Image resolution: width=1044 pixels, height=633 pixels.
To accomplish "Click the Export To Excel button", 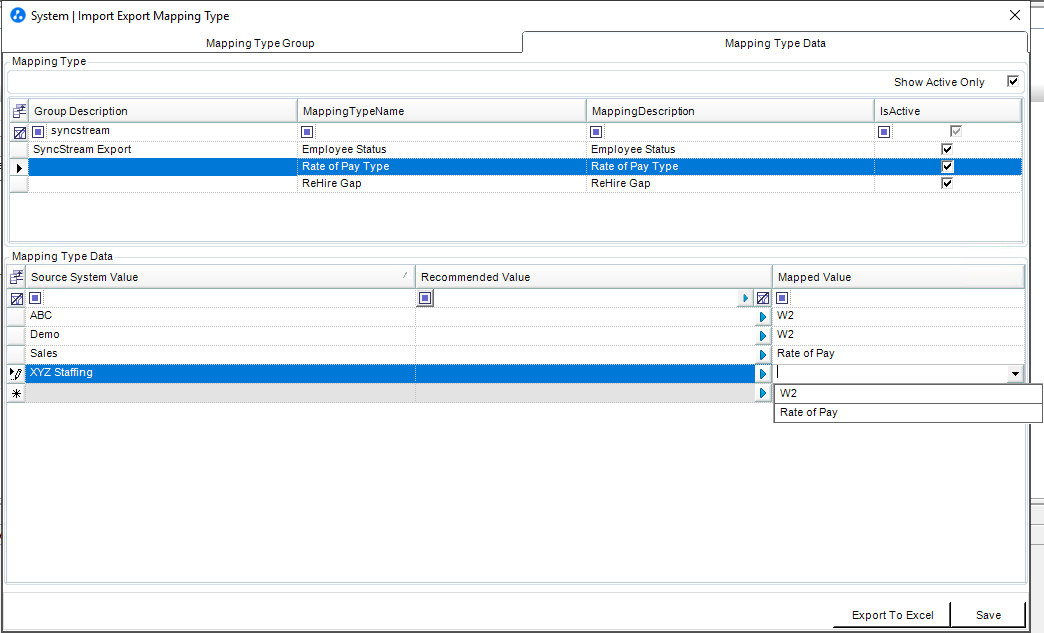I will [x=892, y=615].
